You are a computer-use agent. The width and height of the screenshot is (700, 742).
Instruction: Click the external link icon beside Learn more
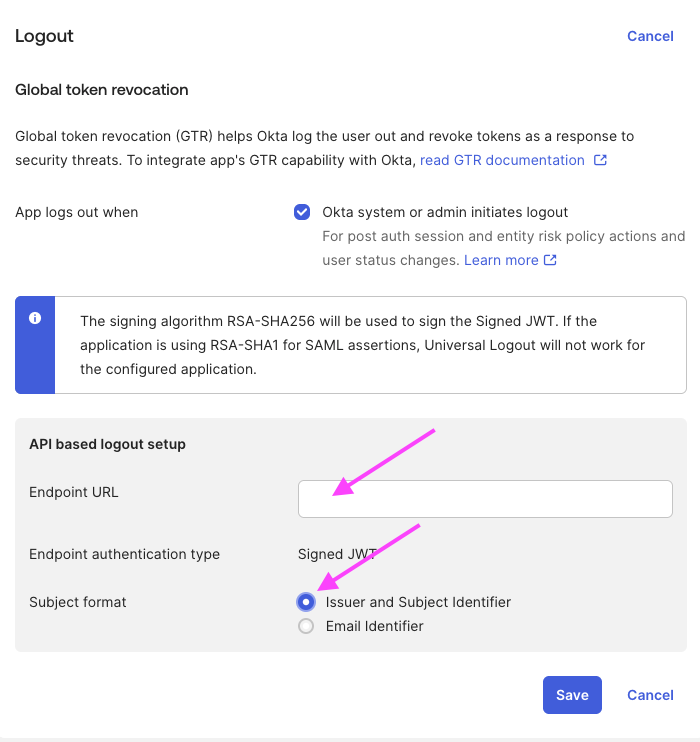coord(550,260)
